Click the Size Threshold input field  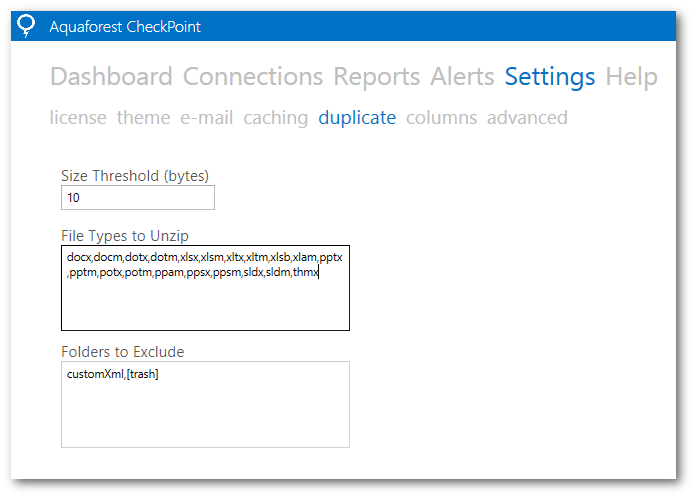point(138,198)
